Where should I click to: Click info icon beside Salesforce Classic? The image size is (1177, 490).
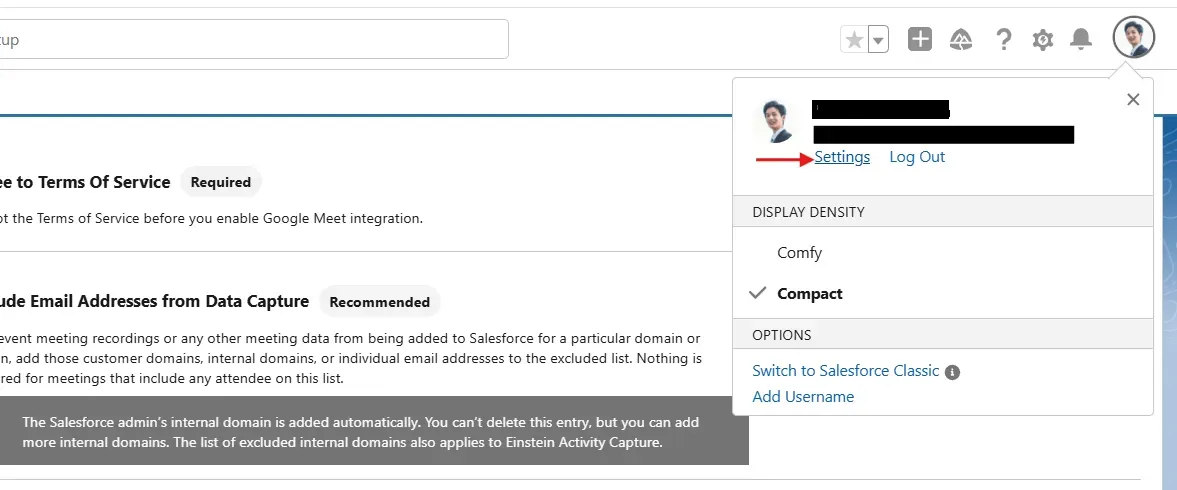[x=953, y=372]
